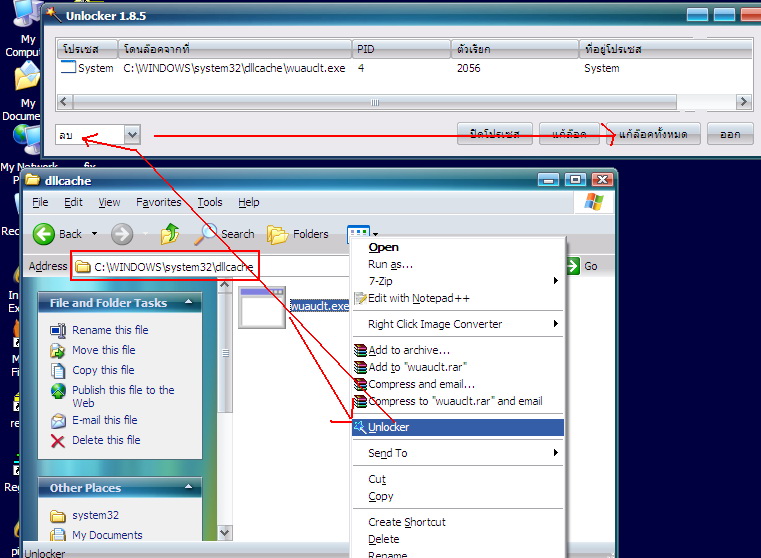Click the แก้ล๊อค button in Unlocker
The height and width of the screenshot is (558, 761).
tap(569, 134)
